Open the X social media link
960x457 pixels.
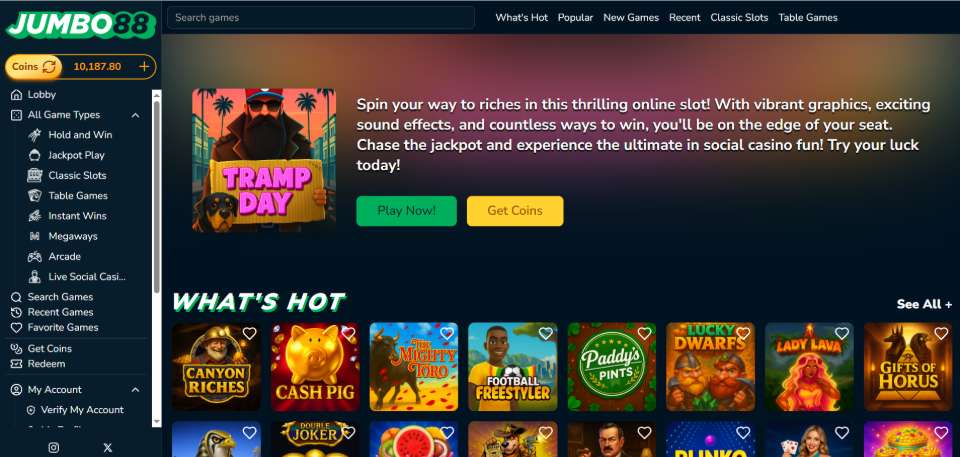point(108,448)
